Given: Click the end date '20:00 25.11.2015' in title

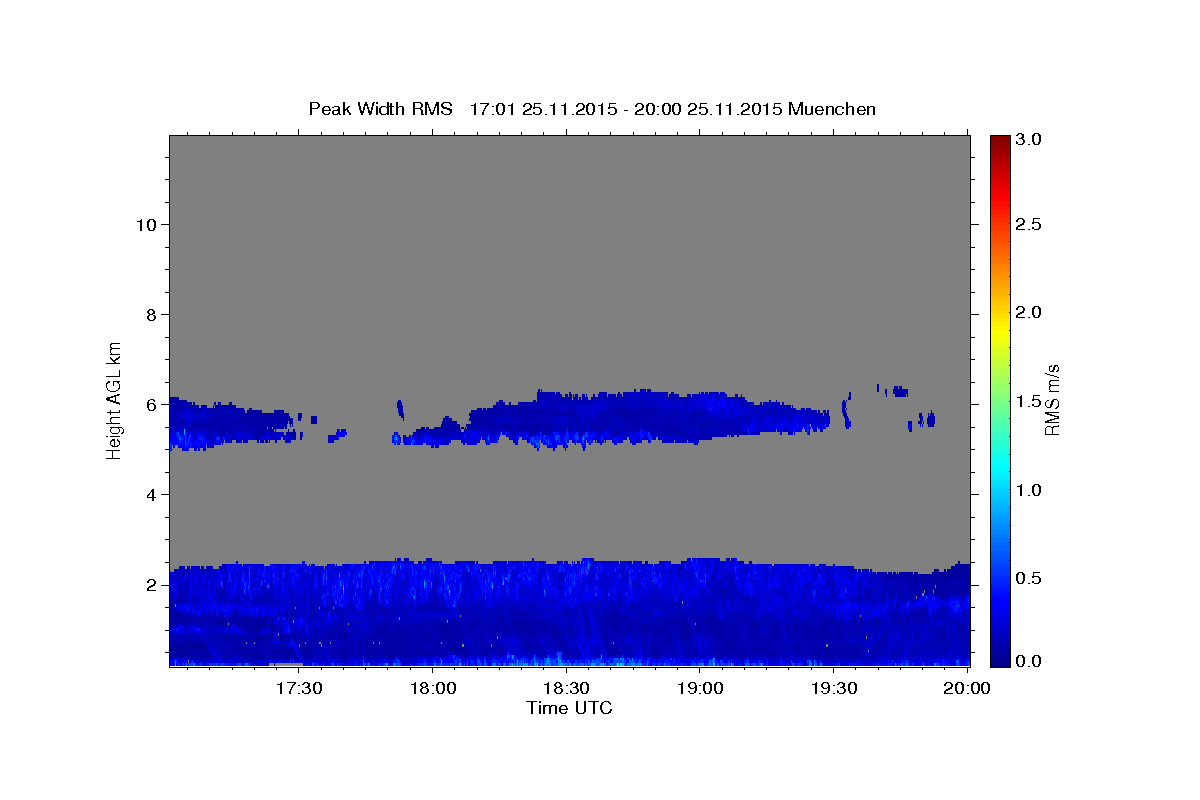Looking at the screenshot, I should (707, 109).
